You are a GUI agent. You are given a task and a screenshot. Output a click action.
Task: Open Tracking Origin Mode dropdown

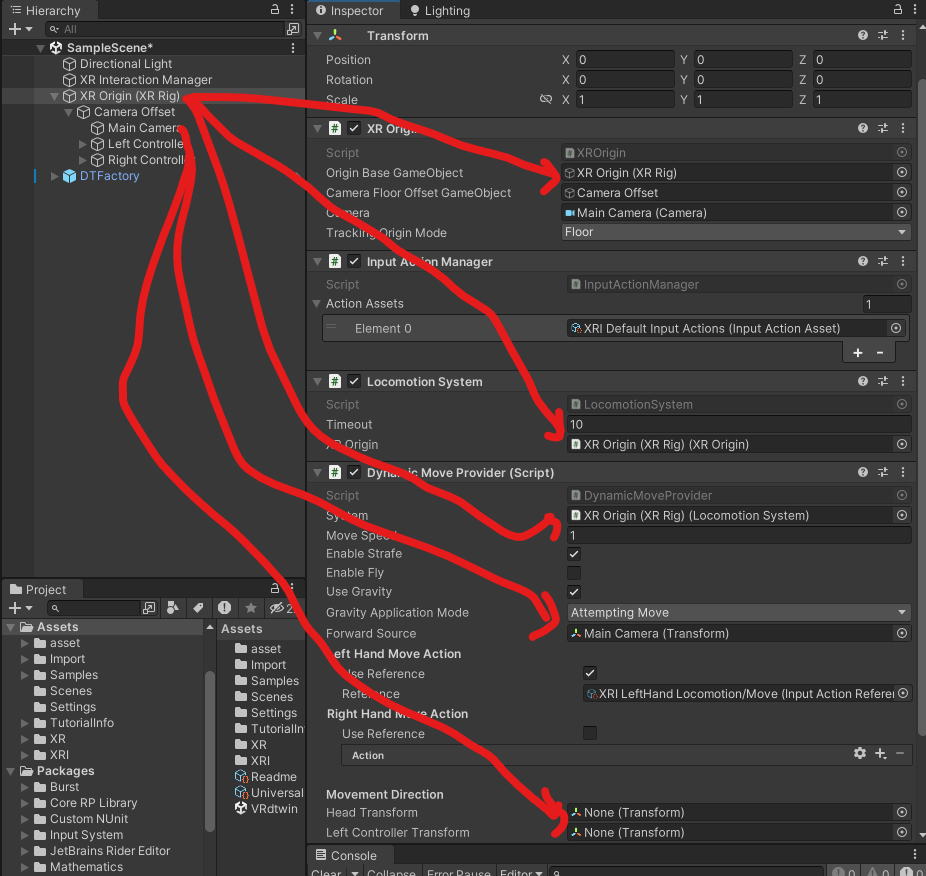click(736, 232)
